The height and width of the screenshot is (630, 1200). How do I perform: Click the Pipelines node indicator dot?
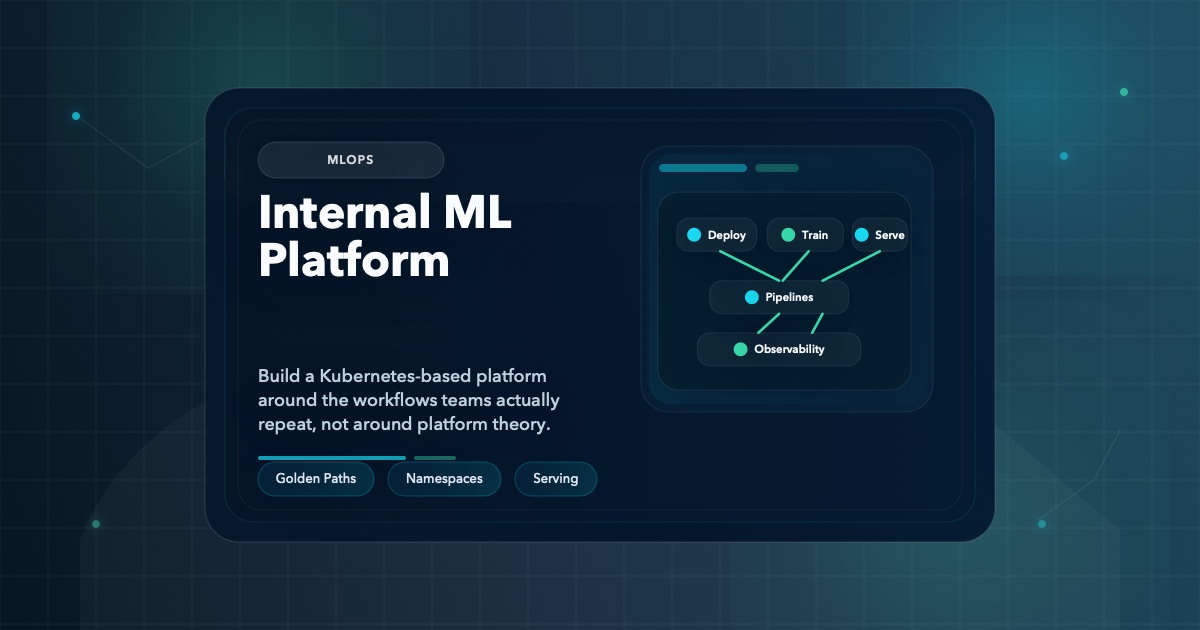[750, 296]
